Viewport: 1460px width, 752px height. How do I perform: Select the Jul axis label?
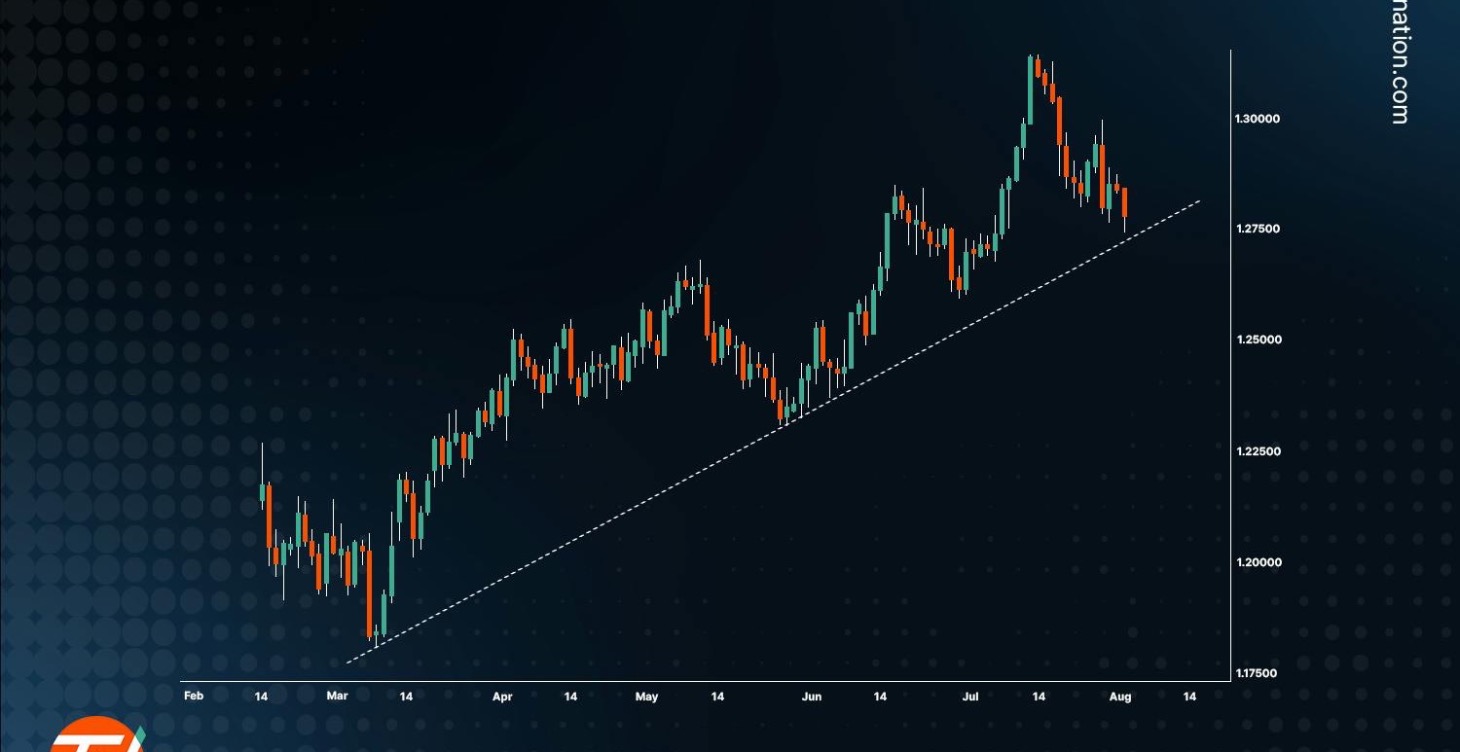pyautogui.click(x=968, y=696)
